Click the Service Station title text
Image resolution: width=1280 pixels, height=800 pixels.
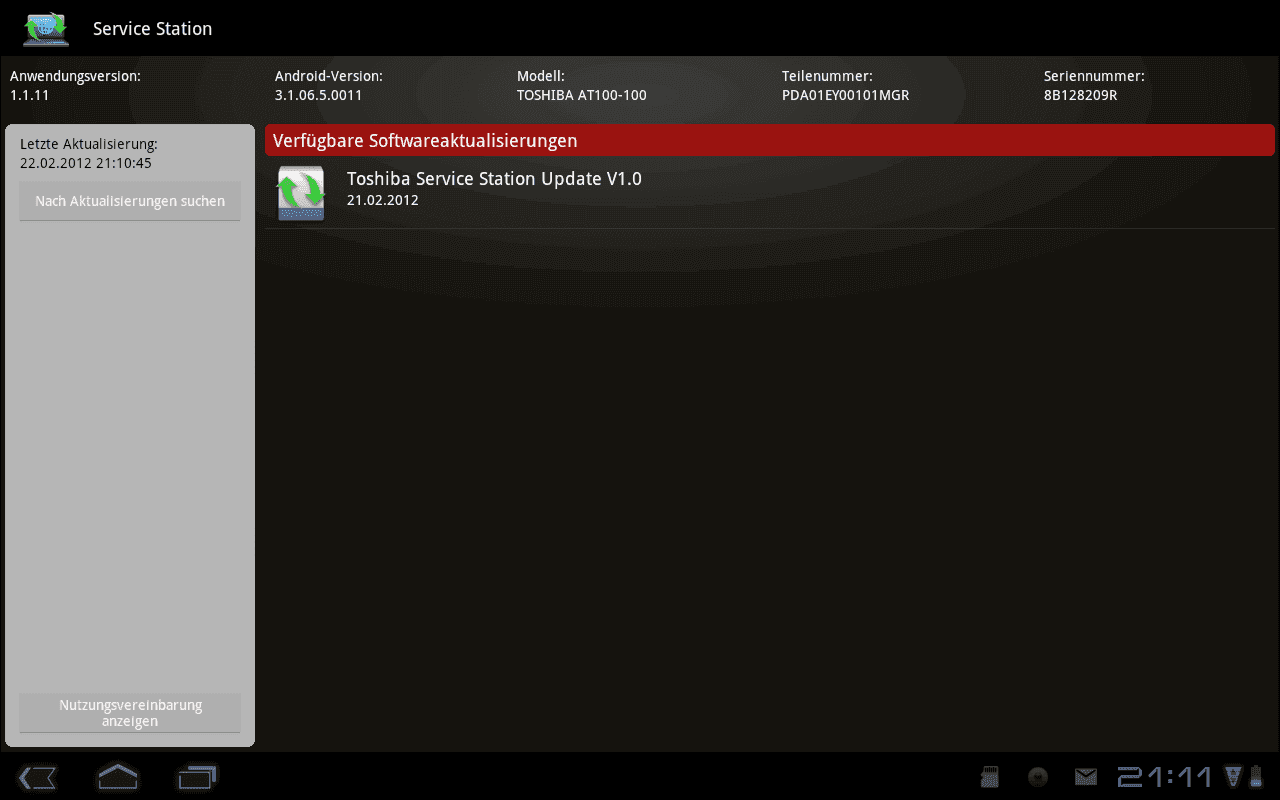click(152, 29)
